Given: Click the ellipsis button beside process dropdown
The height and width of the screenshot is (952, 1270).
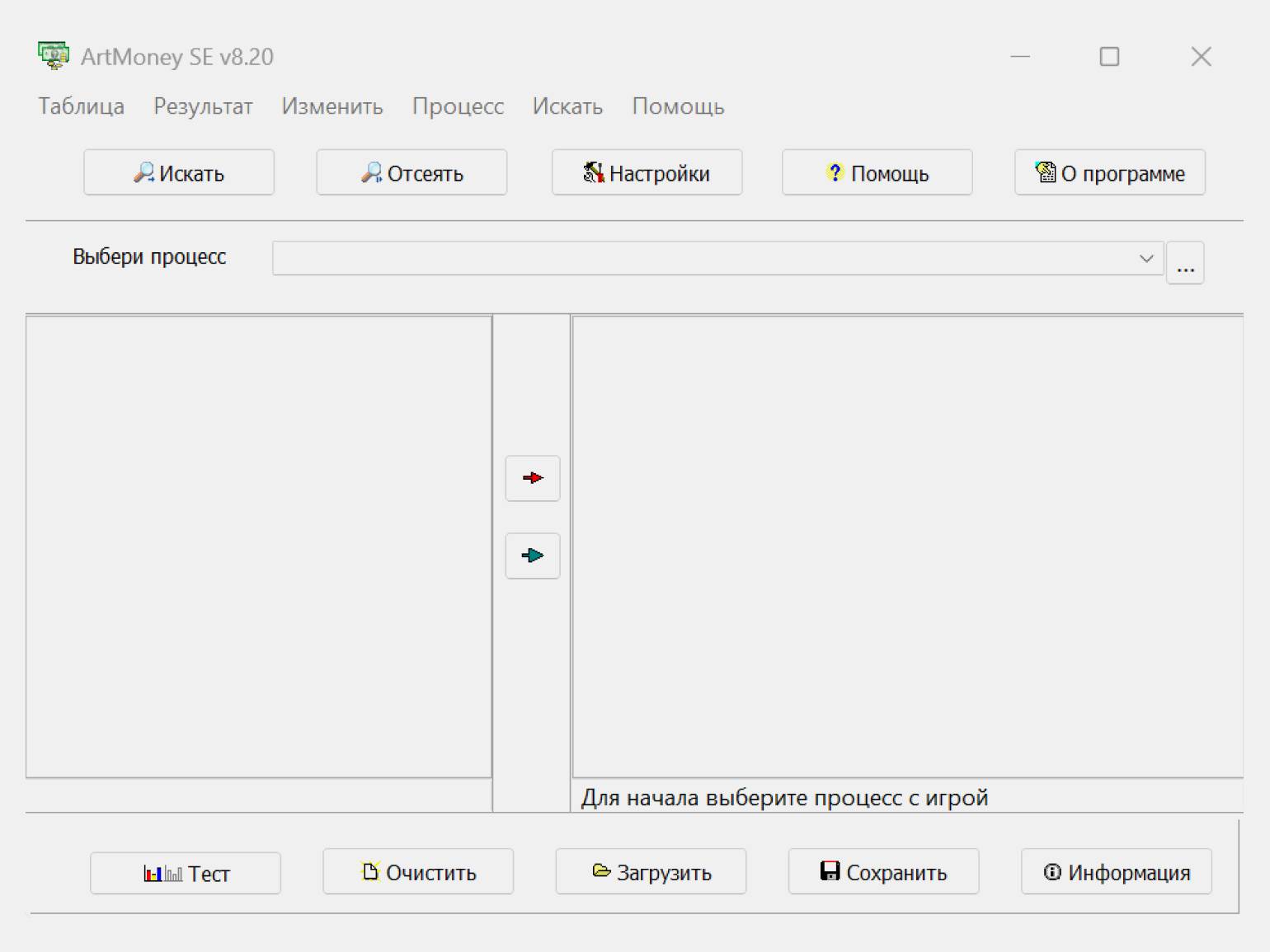Looking at the screenshot, I should [x=1185, y=263].
